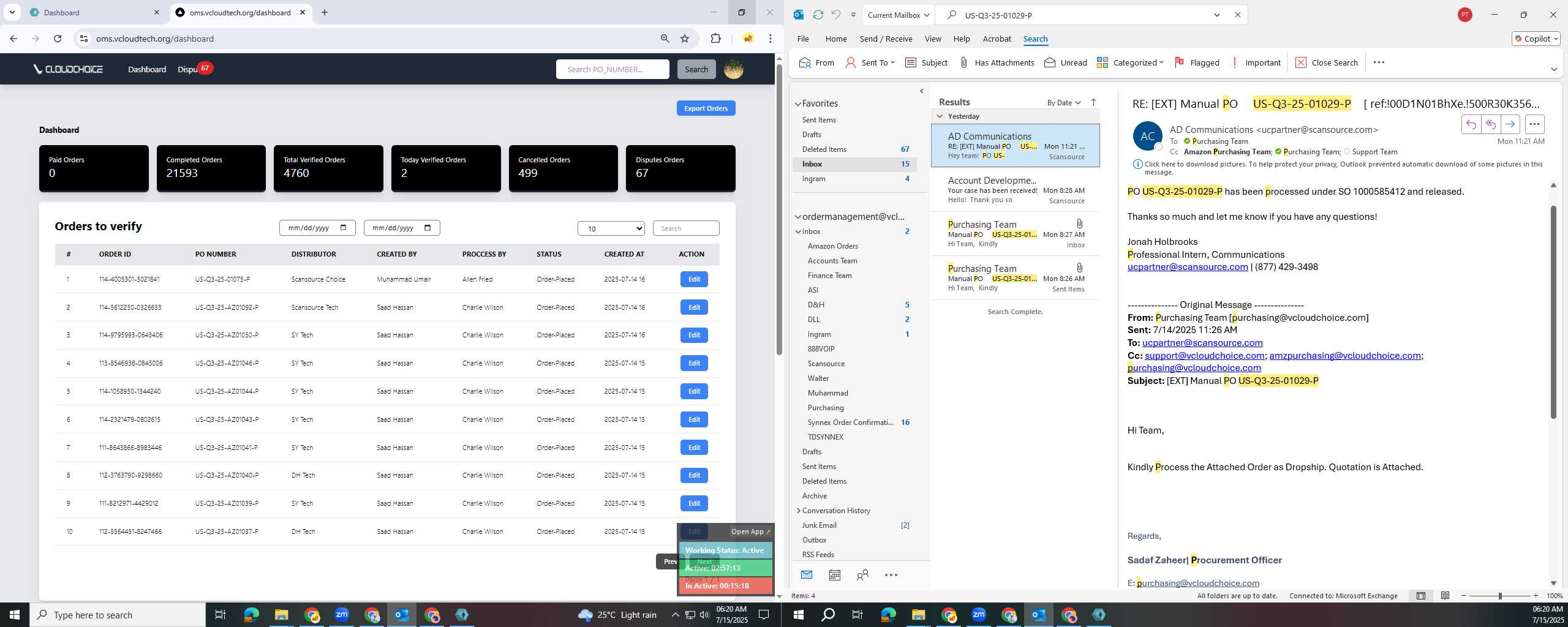Open ucpartner@scansource.com signature link

pos(1188,267)
